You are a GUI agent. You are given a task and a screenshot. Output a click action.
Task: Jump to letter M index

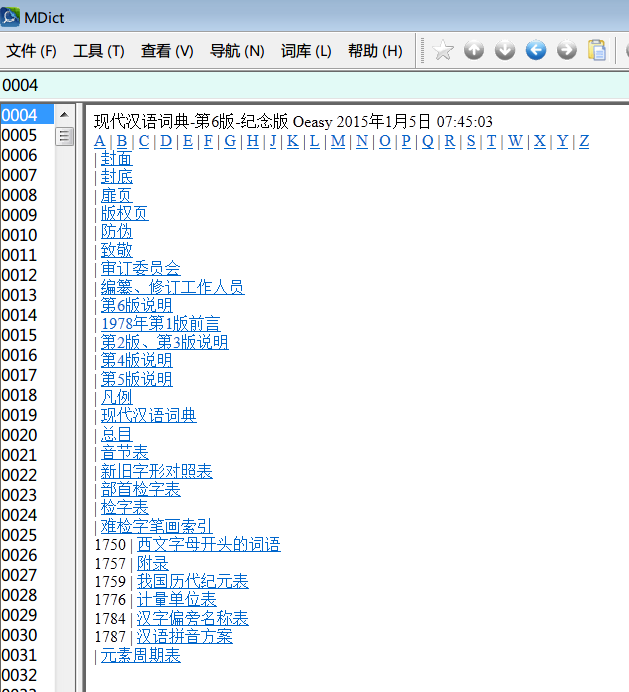[x=338, y=141]
